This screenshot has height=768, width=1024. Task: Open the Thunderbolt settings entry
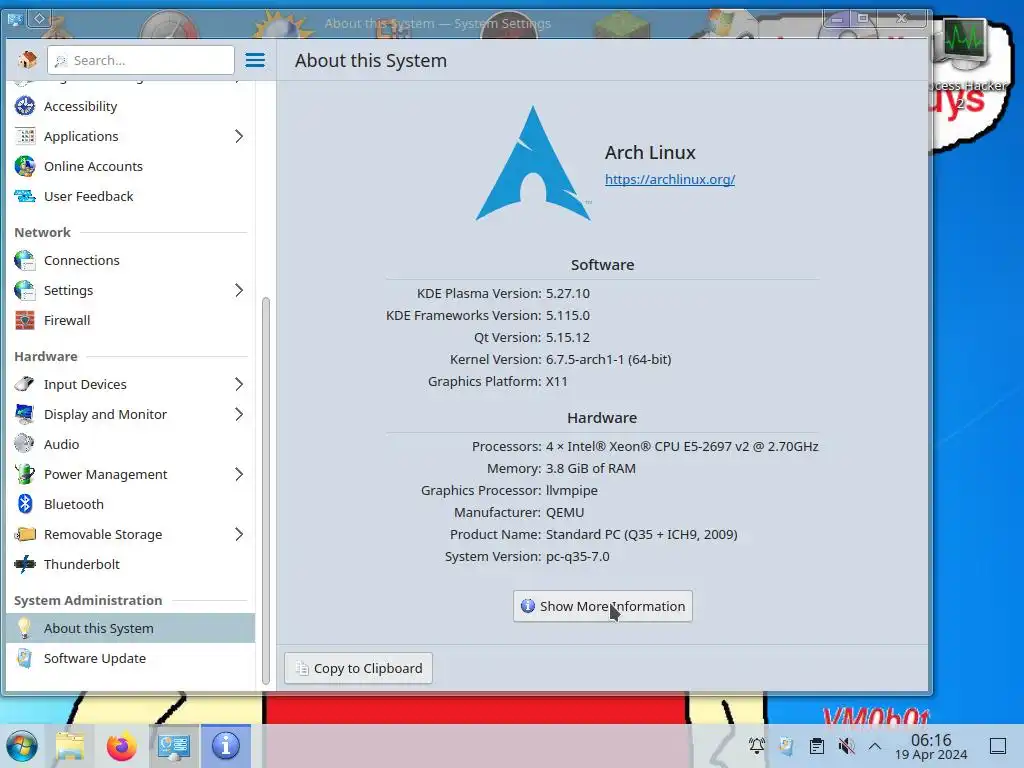[x=131, y=564]
